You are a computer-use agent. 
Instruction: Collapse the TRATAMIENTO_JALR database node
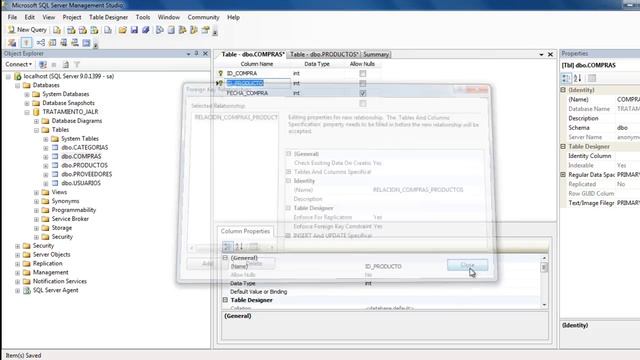tap(27, 112)
